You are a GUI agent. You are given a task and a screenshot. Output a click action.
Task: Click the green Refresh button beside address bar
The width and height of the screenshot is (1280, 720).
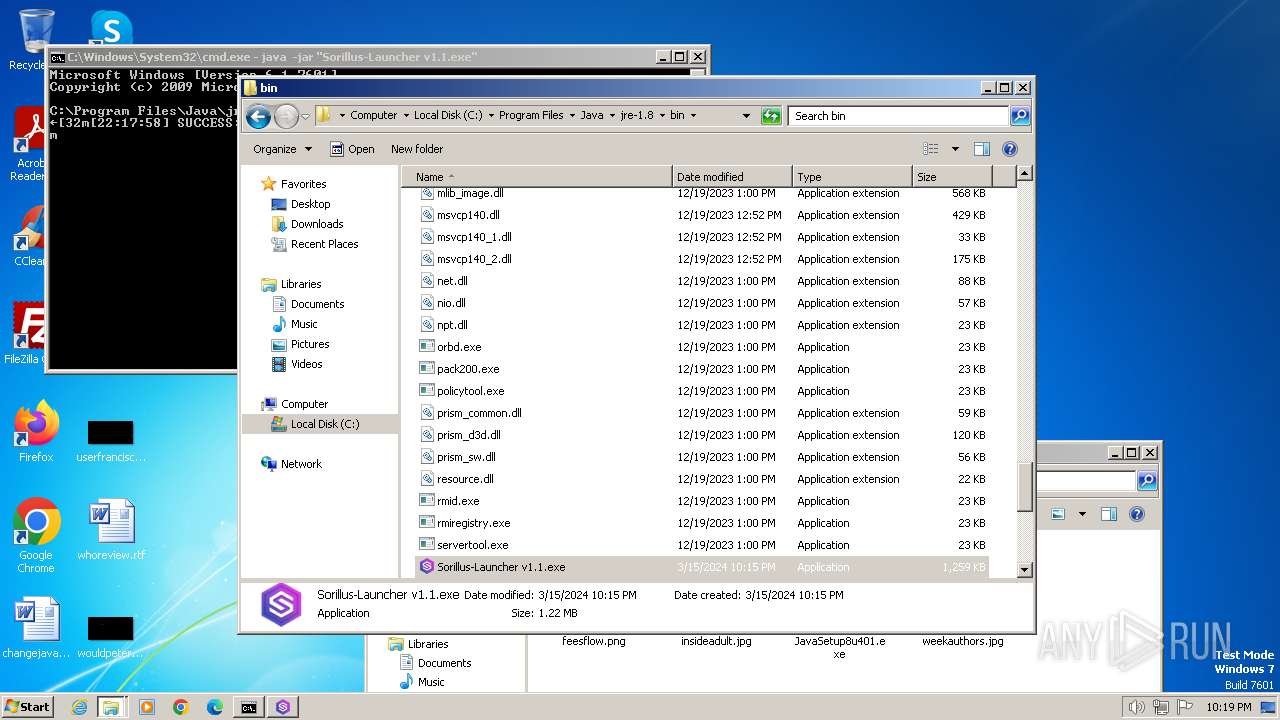770,116
